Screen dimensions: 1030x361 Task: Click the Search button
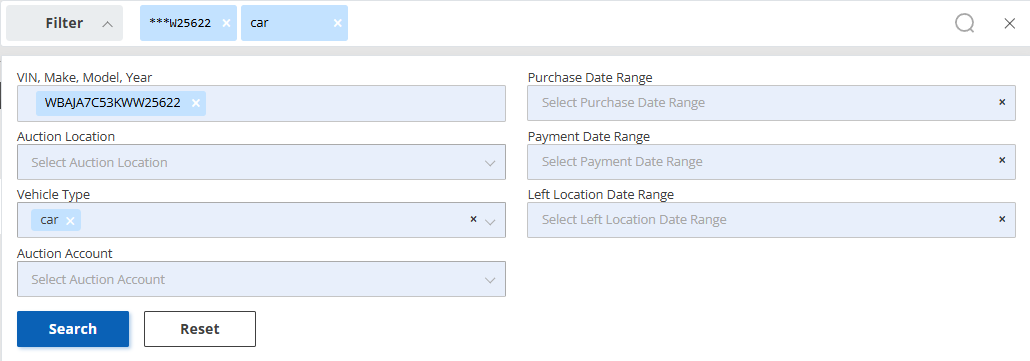point(73,329)
